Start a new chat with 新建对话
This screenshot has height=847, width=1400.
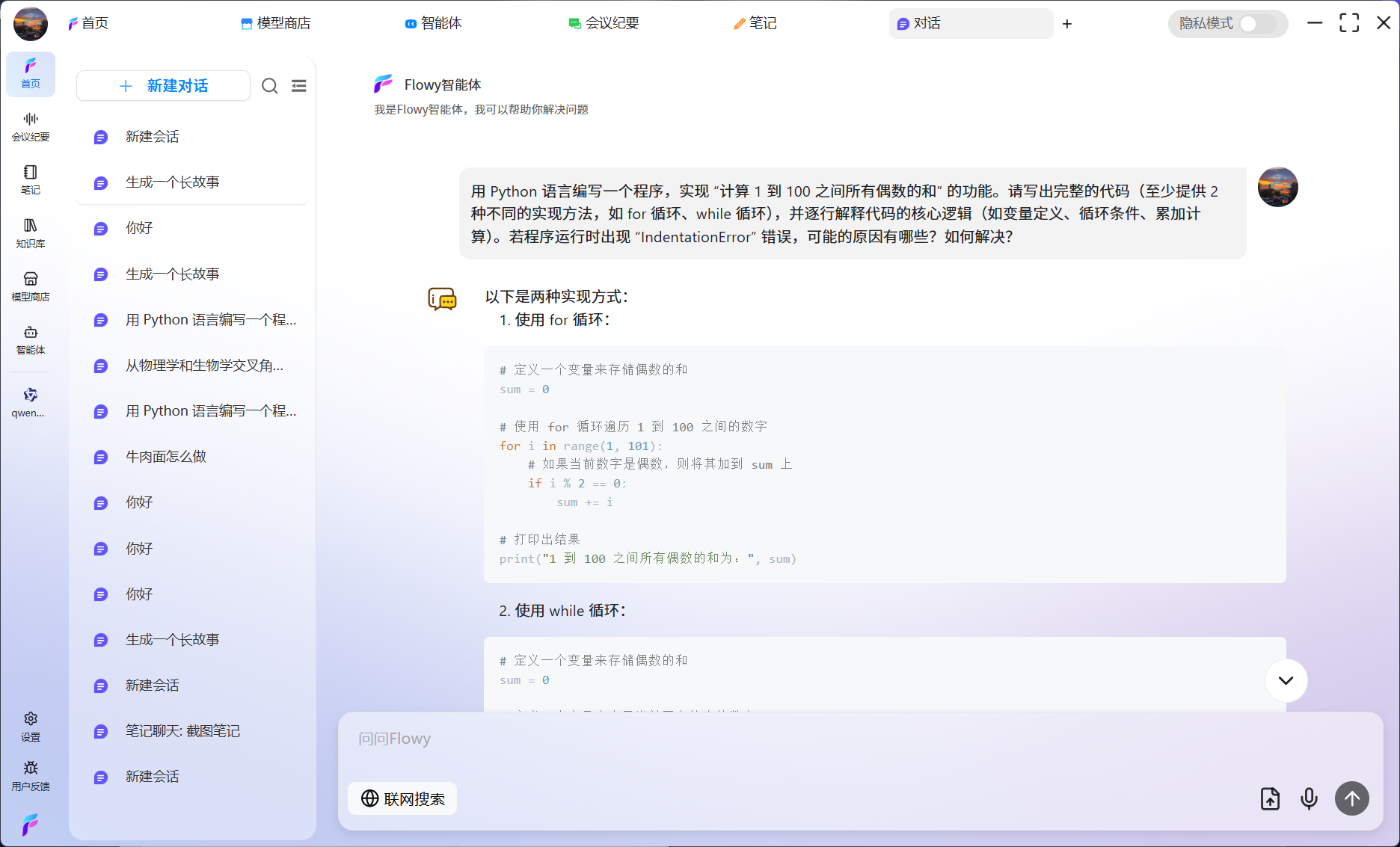[x=163, y=85]
